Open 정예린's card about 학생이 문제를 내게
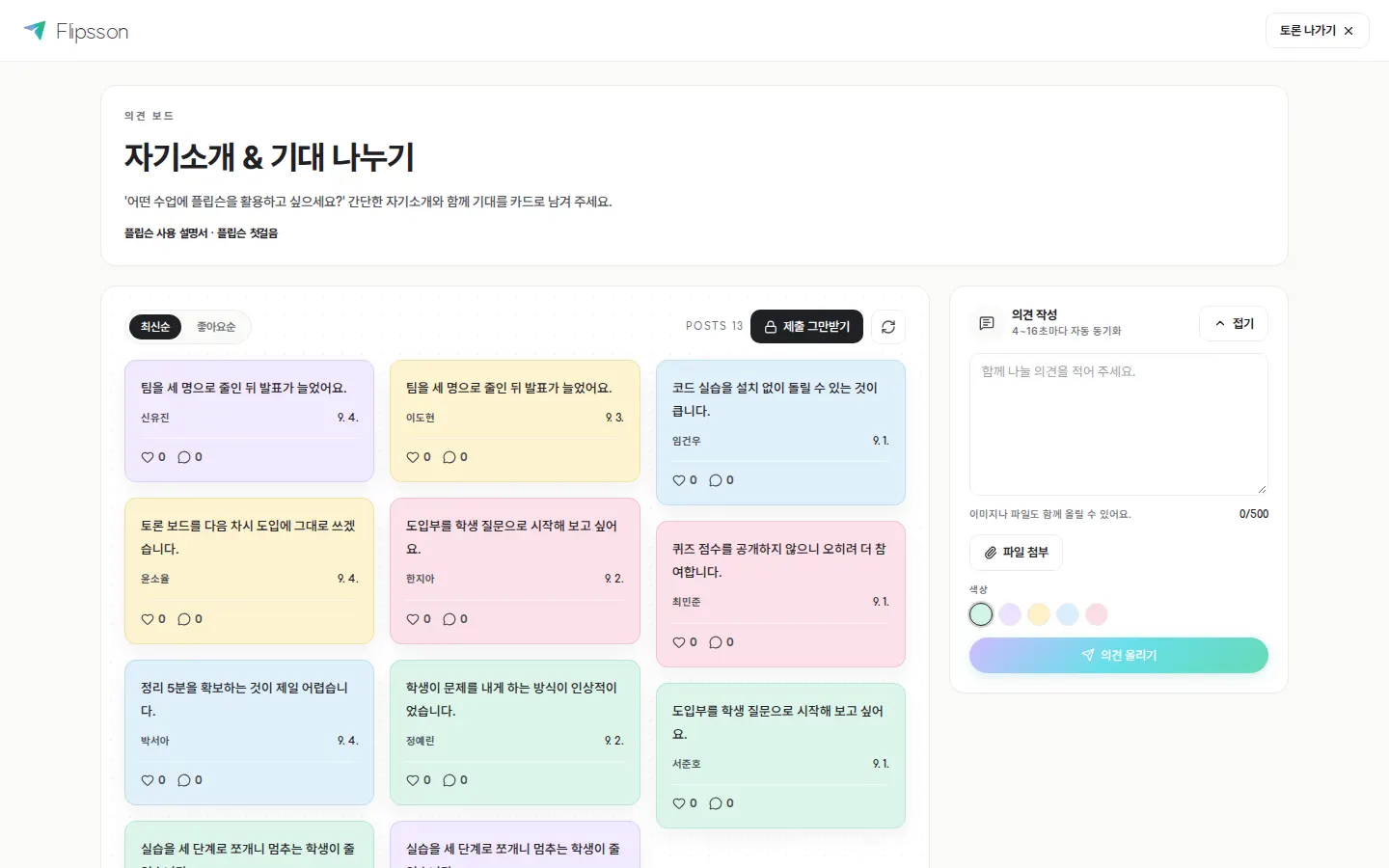The image size is (1389, 868). click(515, 732)
